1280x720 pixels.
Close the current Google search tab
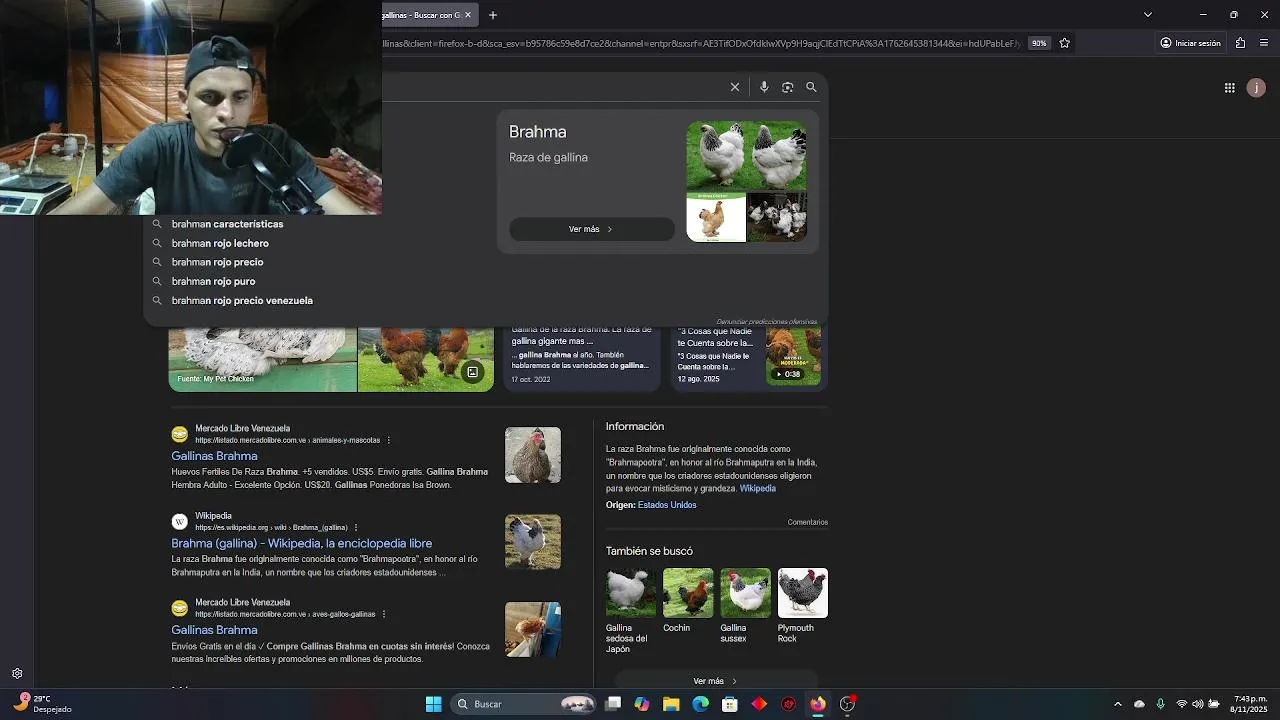tap(467, 15)
